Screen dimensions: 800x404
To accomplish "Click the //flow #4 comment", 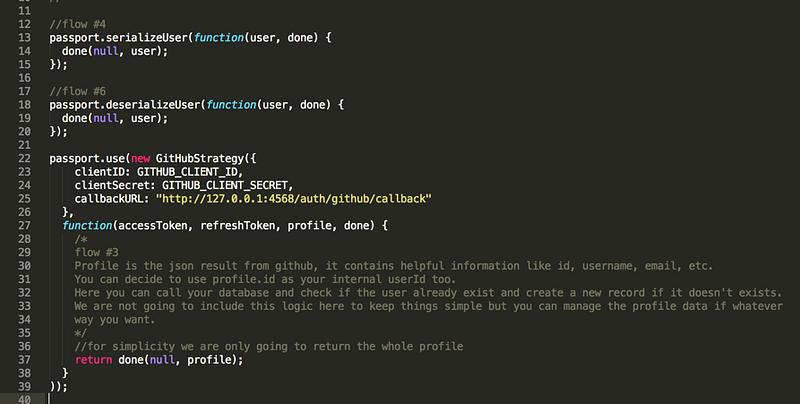I will click(78, 24).
